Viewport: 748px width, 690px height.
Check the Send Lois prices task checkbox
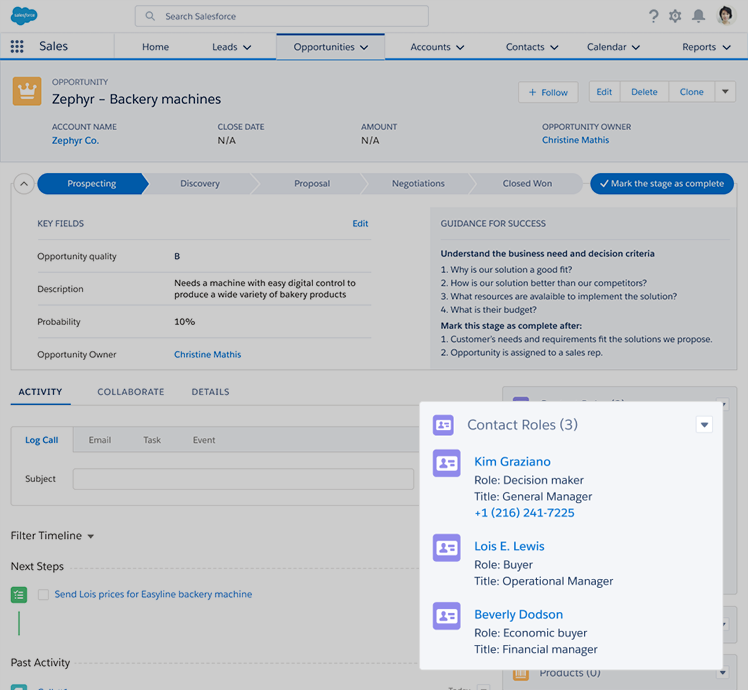tap(43, 595)
